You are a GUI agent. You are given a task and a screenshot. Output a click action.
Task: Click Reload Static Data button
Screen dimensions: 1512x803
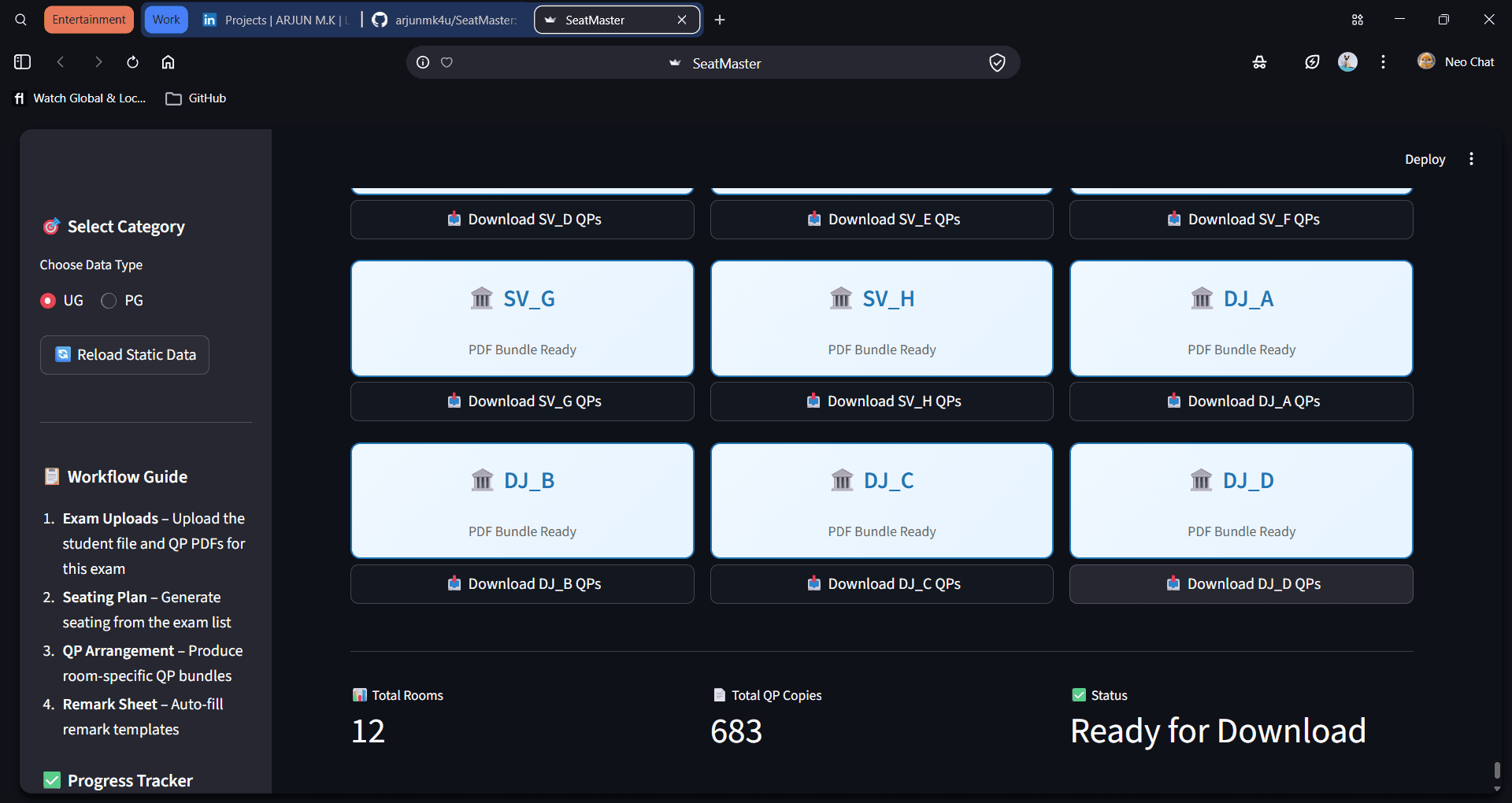pos(124,355)
